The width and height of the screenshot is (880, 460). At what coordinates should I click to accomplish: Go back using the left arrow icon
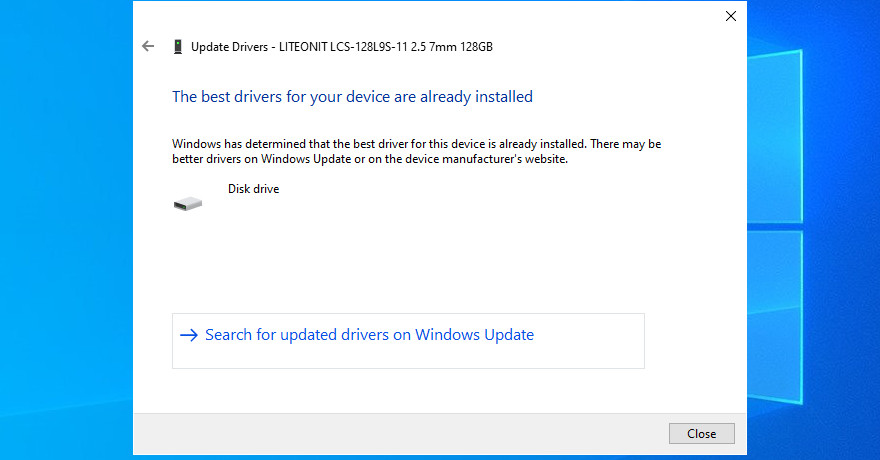[x=148, y=46]
